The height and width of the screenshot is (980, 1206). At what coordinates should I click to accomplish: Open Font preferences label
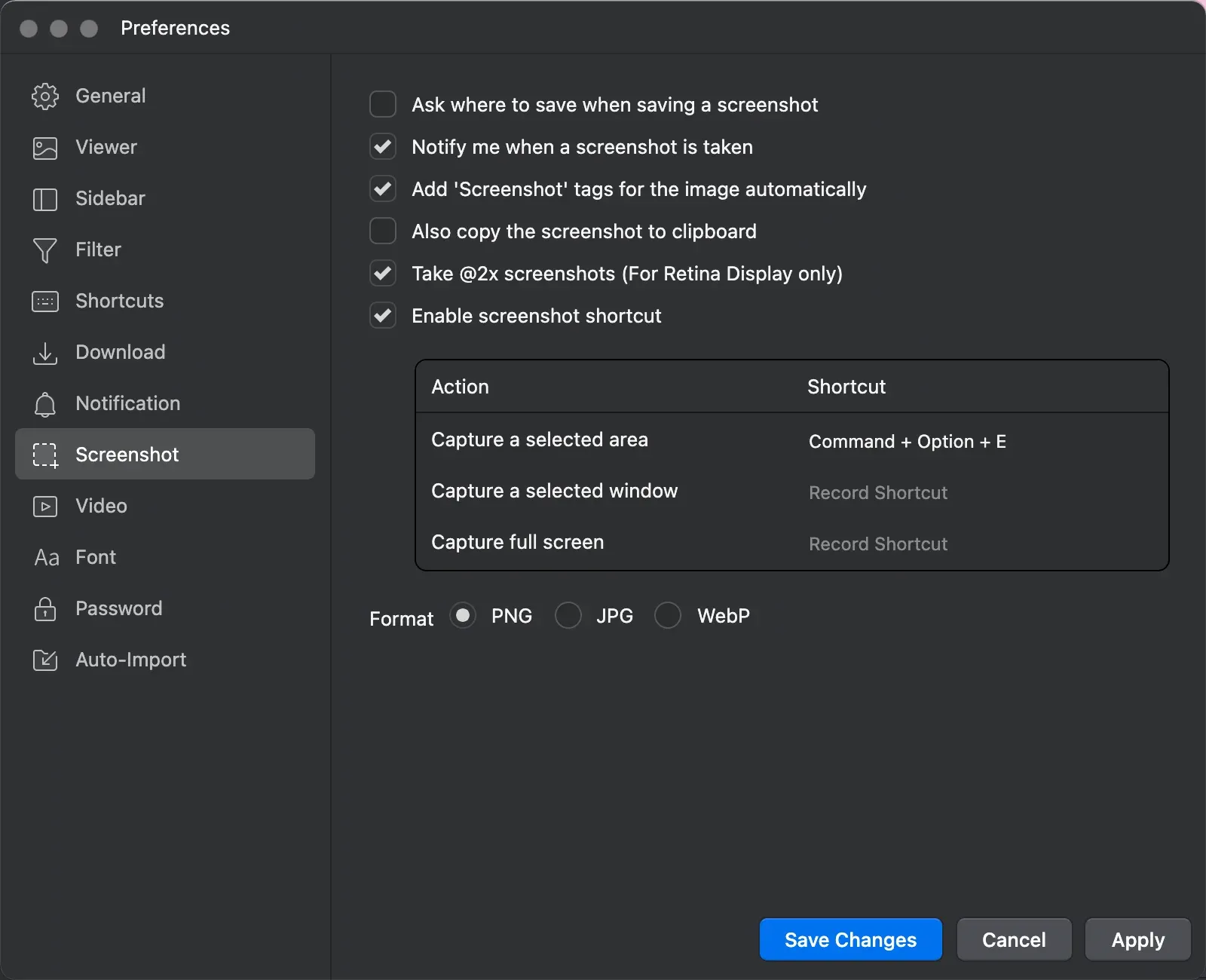click(96, 557)
